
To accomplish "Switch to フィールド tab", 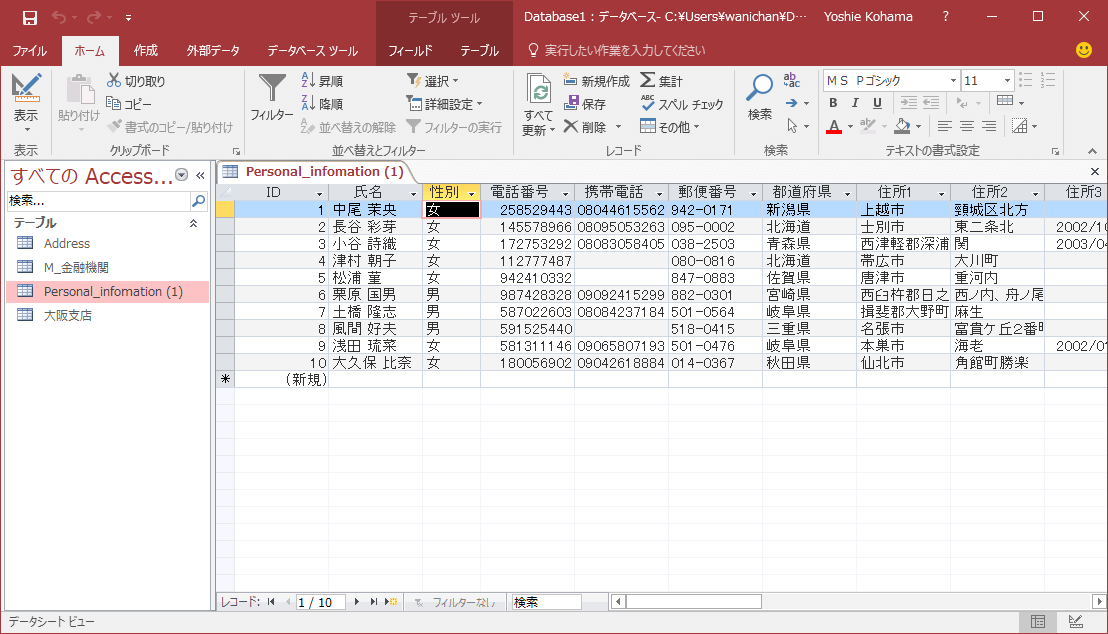I will coord(410,51).
